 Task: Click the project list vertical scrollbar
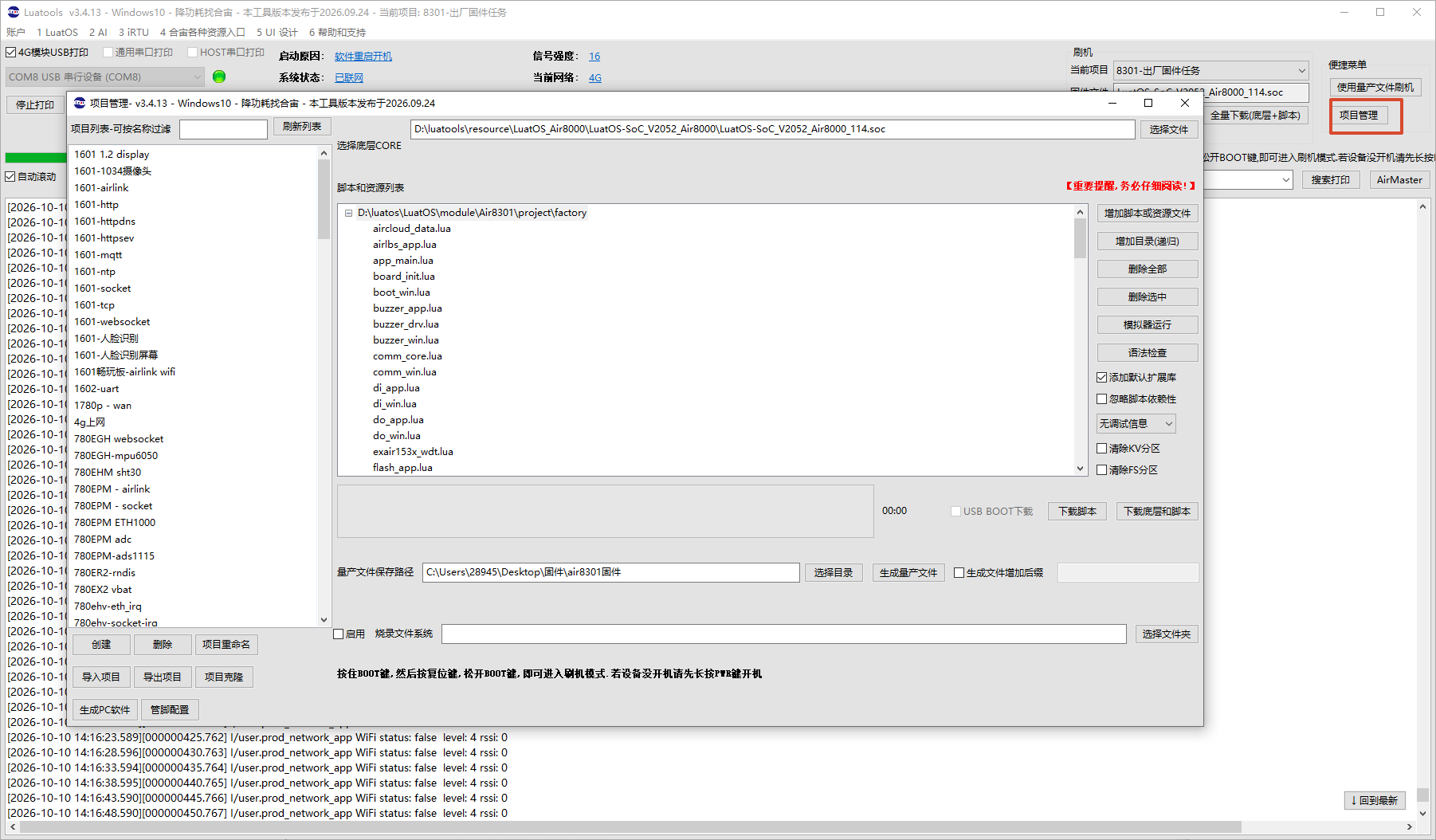[x=324, y=387]
